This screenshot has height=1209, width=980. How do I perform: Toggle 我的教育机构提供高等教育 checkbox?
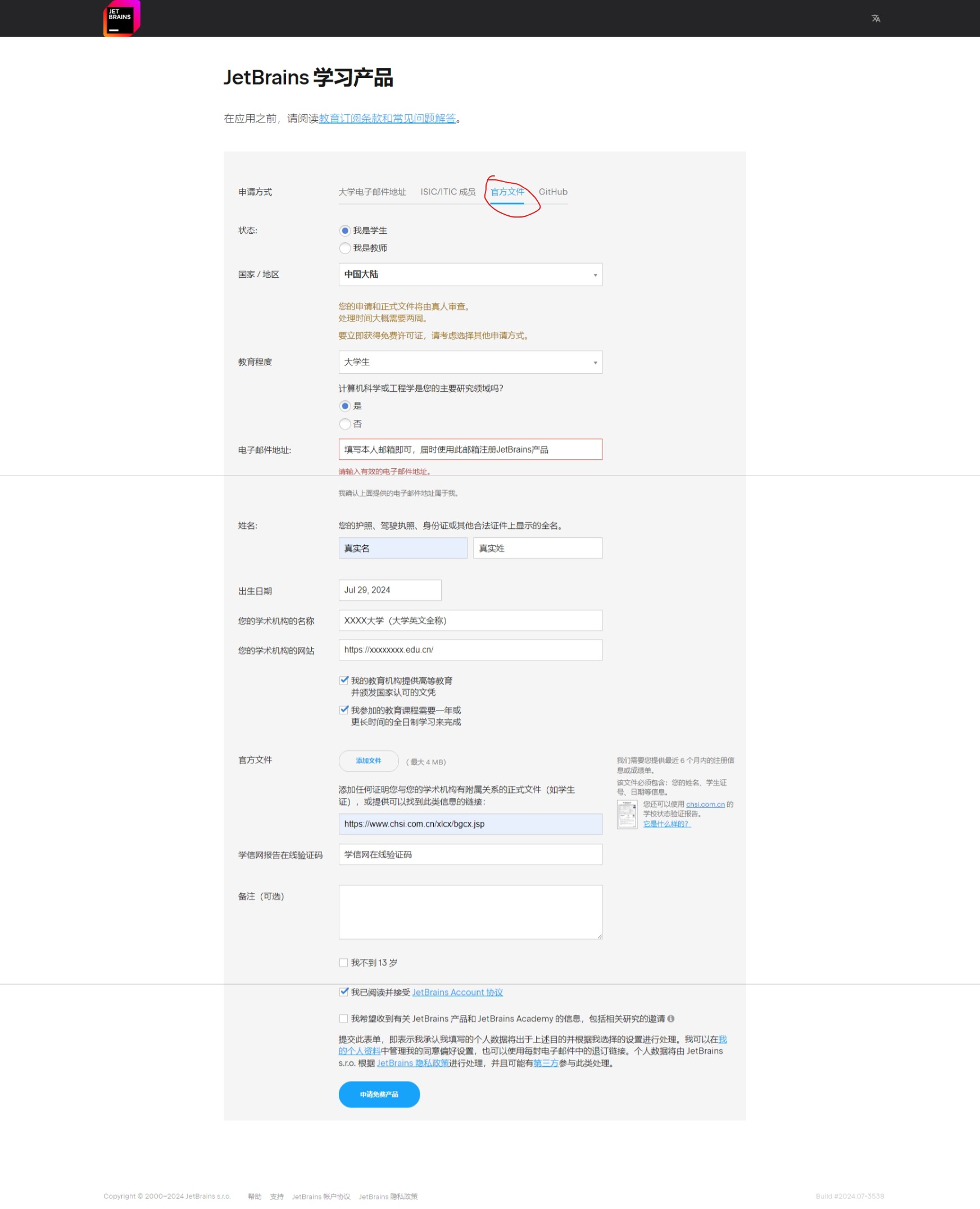tap(344, 681)
